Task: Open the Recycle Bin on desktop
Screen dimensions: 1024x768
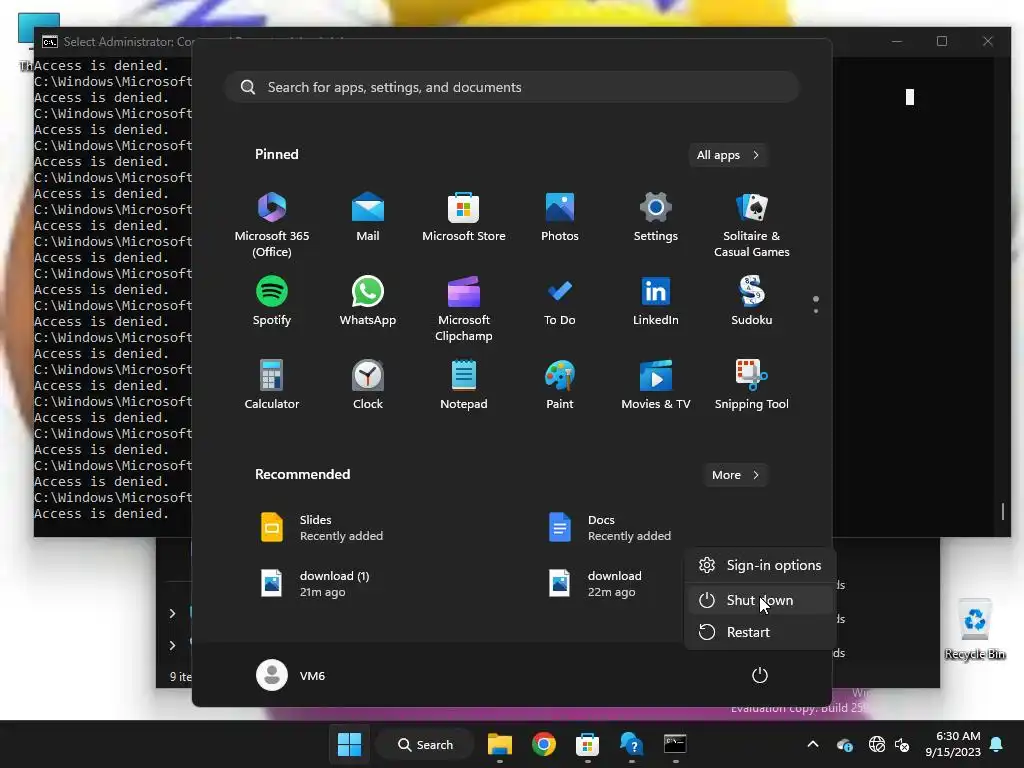Action: coord(974,630)
